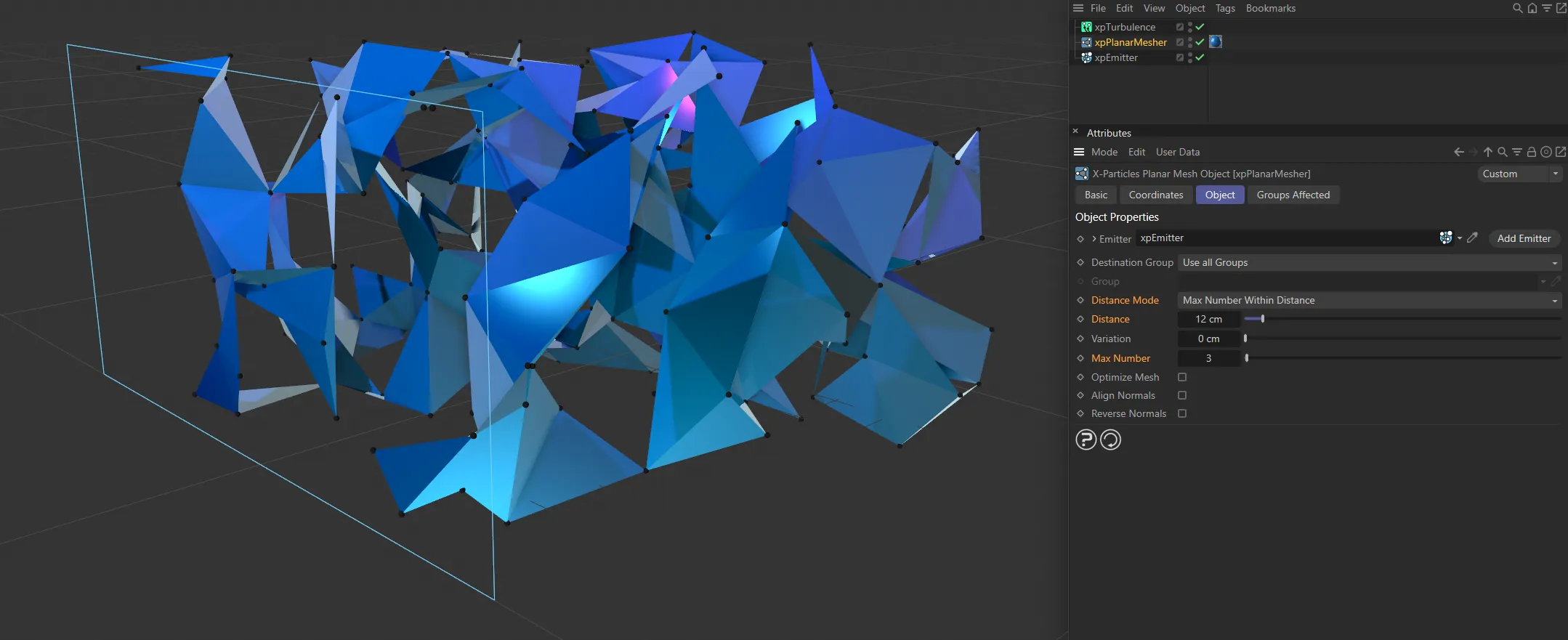Switch to the Groups Affected tab
1568x640 pixels.
[x=1293, y=195]
